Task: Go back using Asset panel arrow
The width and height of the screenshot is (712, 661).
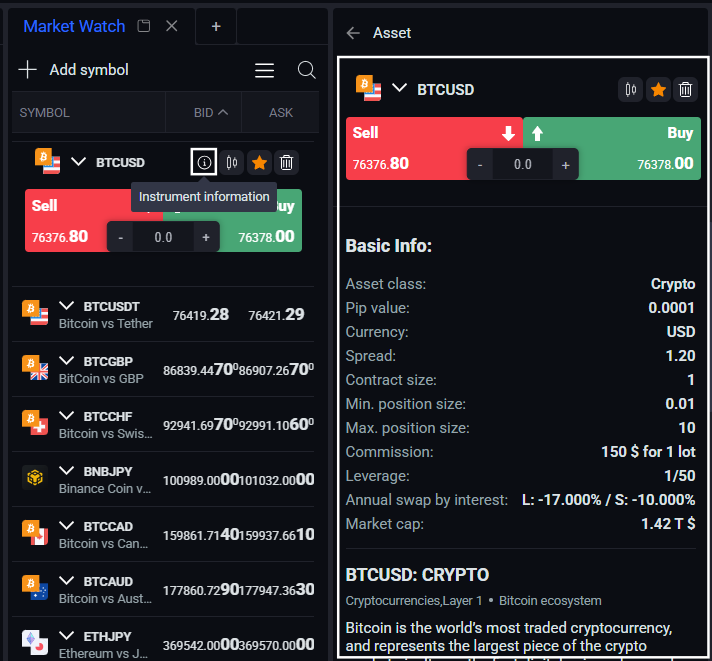Action: [x=353, y=33]
